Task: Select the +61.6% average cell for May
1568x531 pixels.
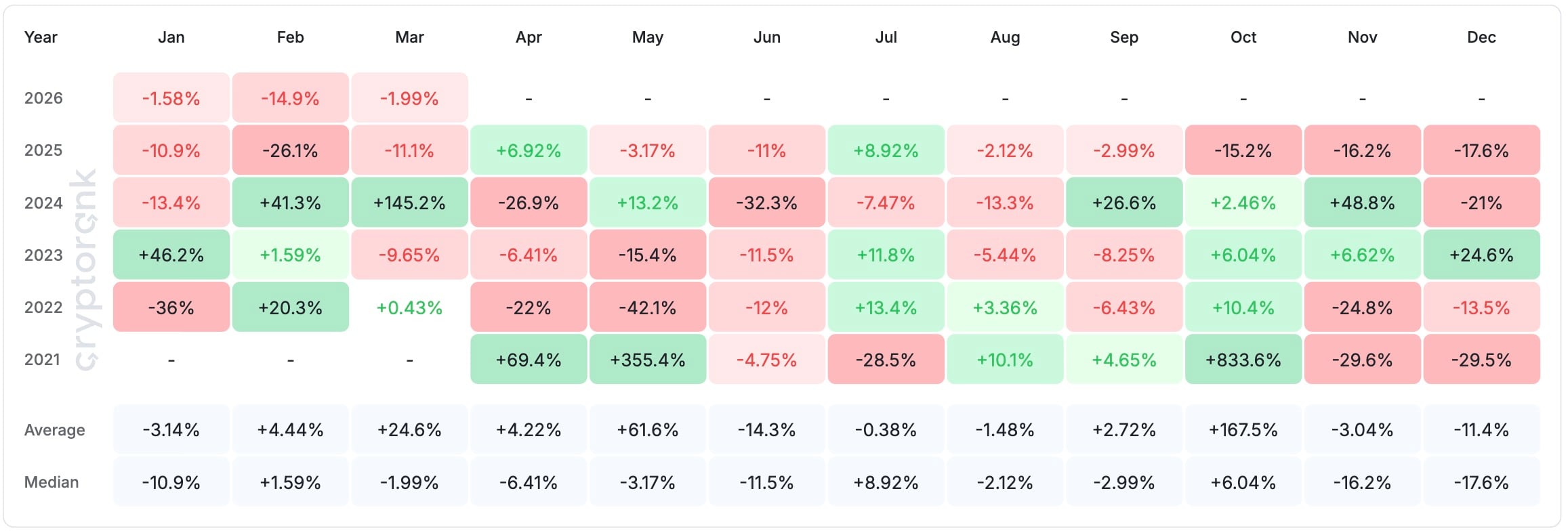Action: pos(647,430)
